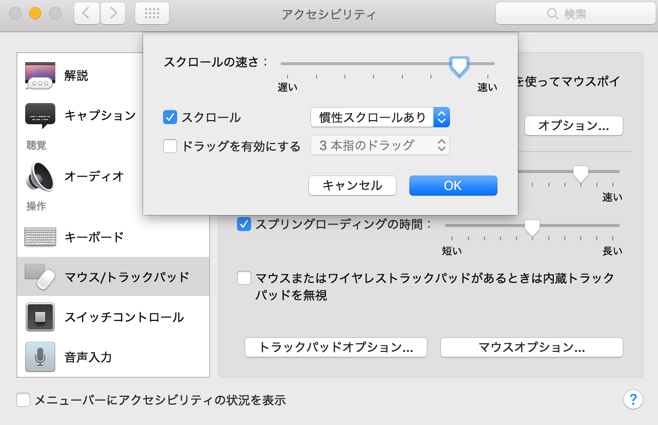The width and height of the screenshot is (658, 425).
Task: Click the スイッチコントロール icon
Action: pos(40,317)
